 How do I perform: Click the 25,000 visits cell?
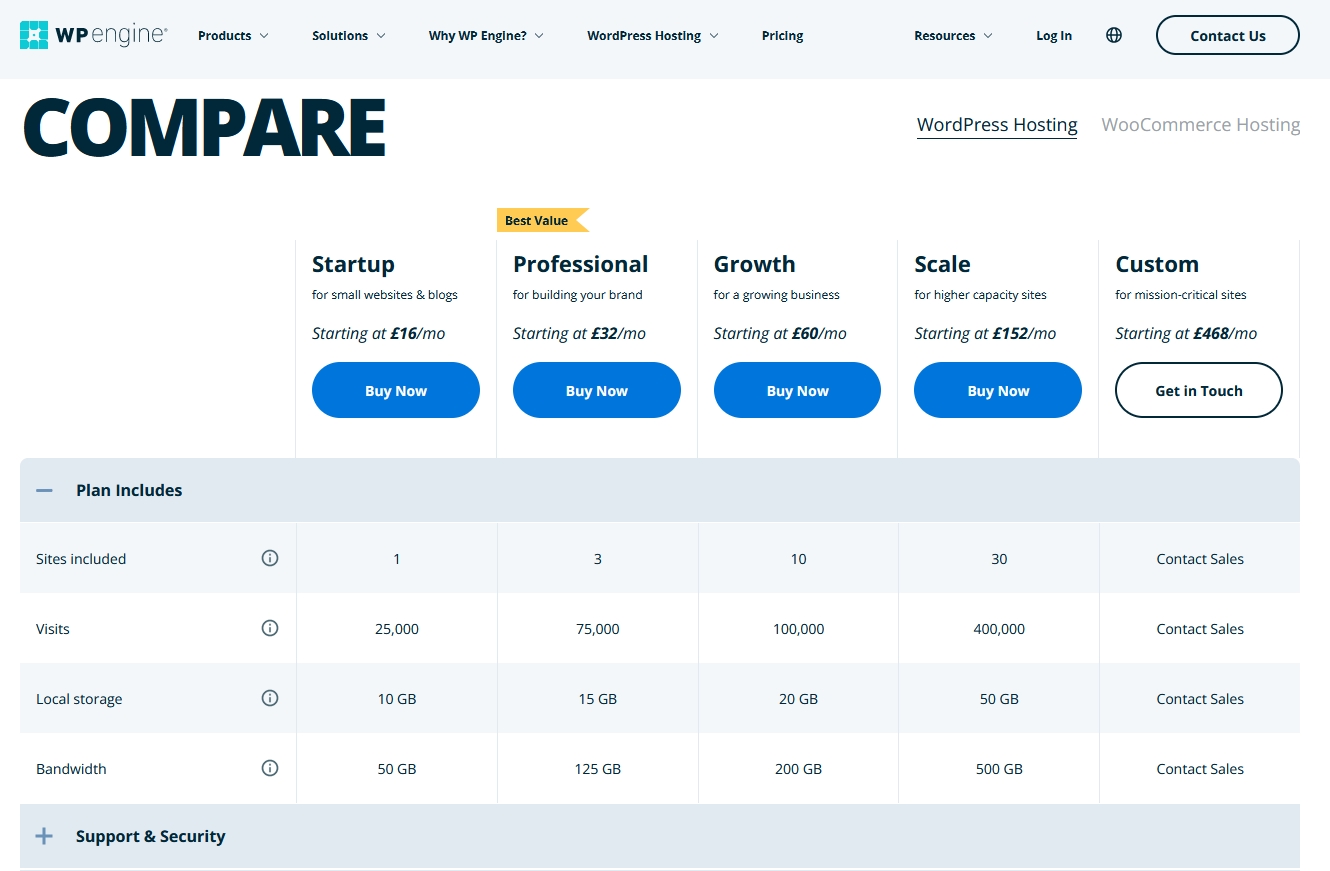397,629
